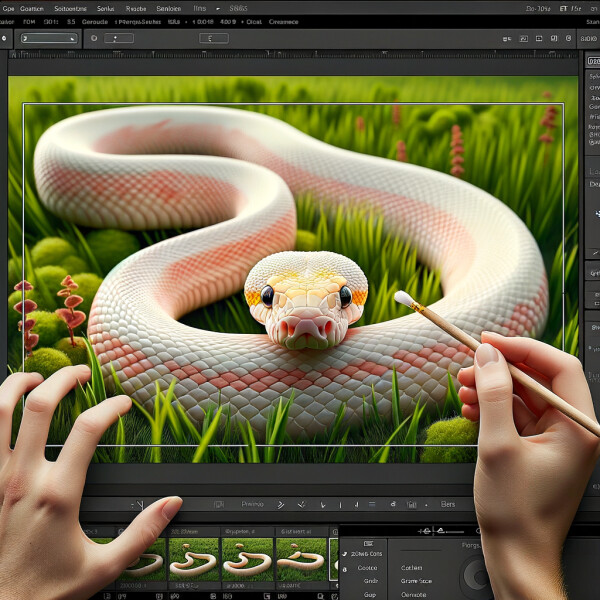Select the fourth snake thumbnail in the filmstrip
600x600 pixels.
[x=302, y=561]
